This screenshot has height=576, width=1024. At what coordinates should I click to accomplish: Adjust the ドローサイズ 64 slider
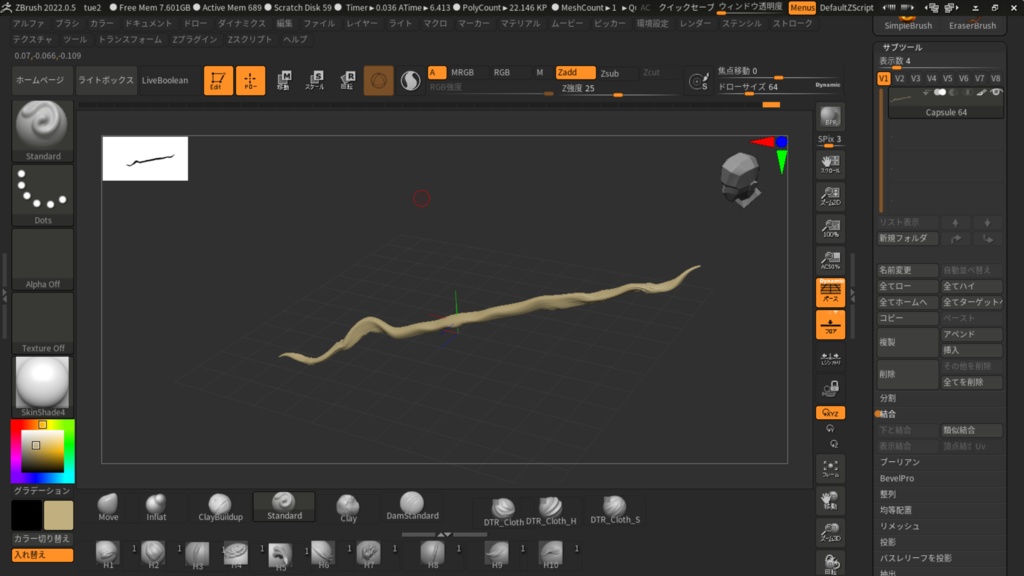coord(767,88)
